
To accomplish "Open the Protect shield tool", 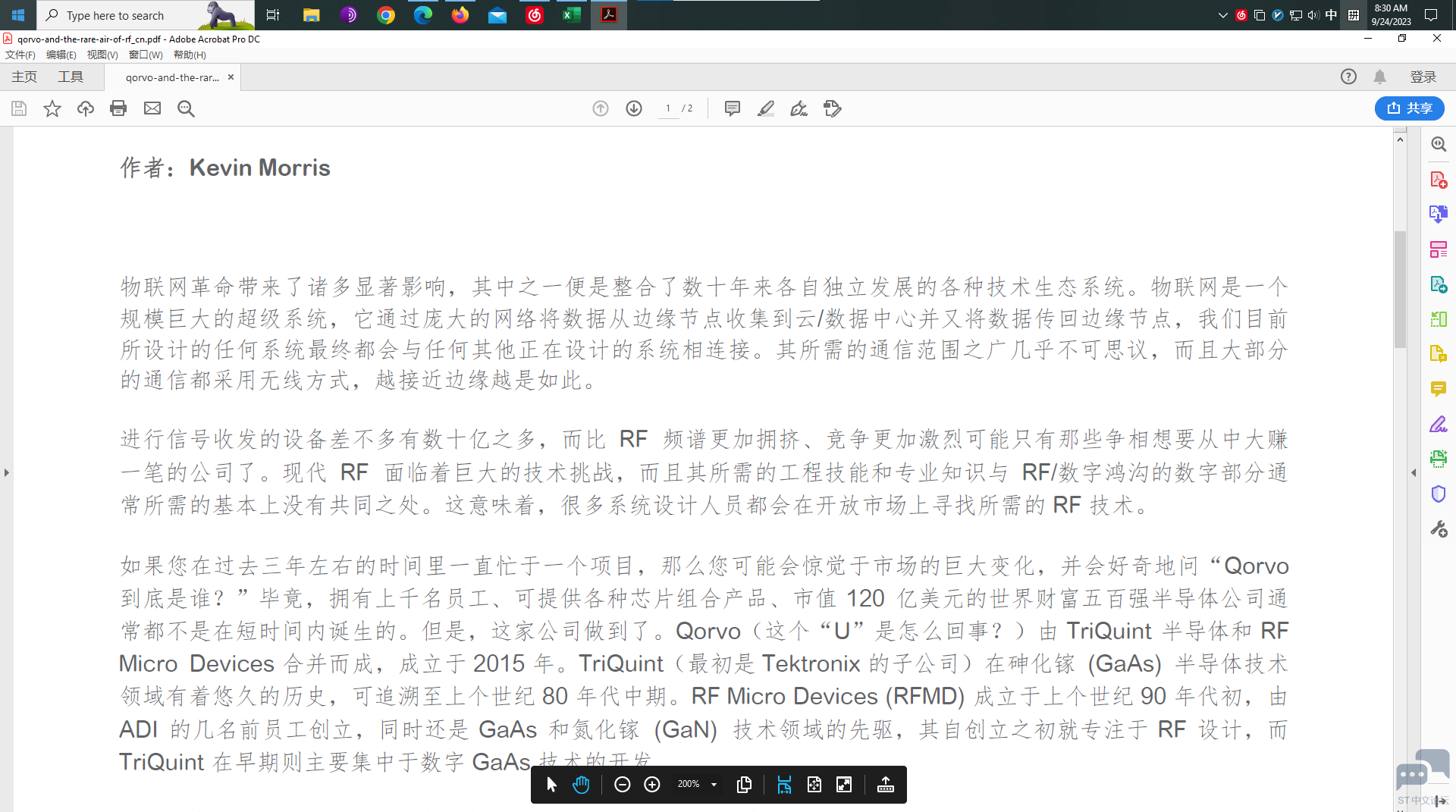I will pyautogui.click(x=1439, y=494).
